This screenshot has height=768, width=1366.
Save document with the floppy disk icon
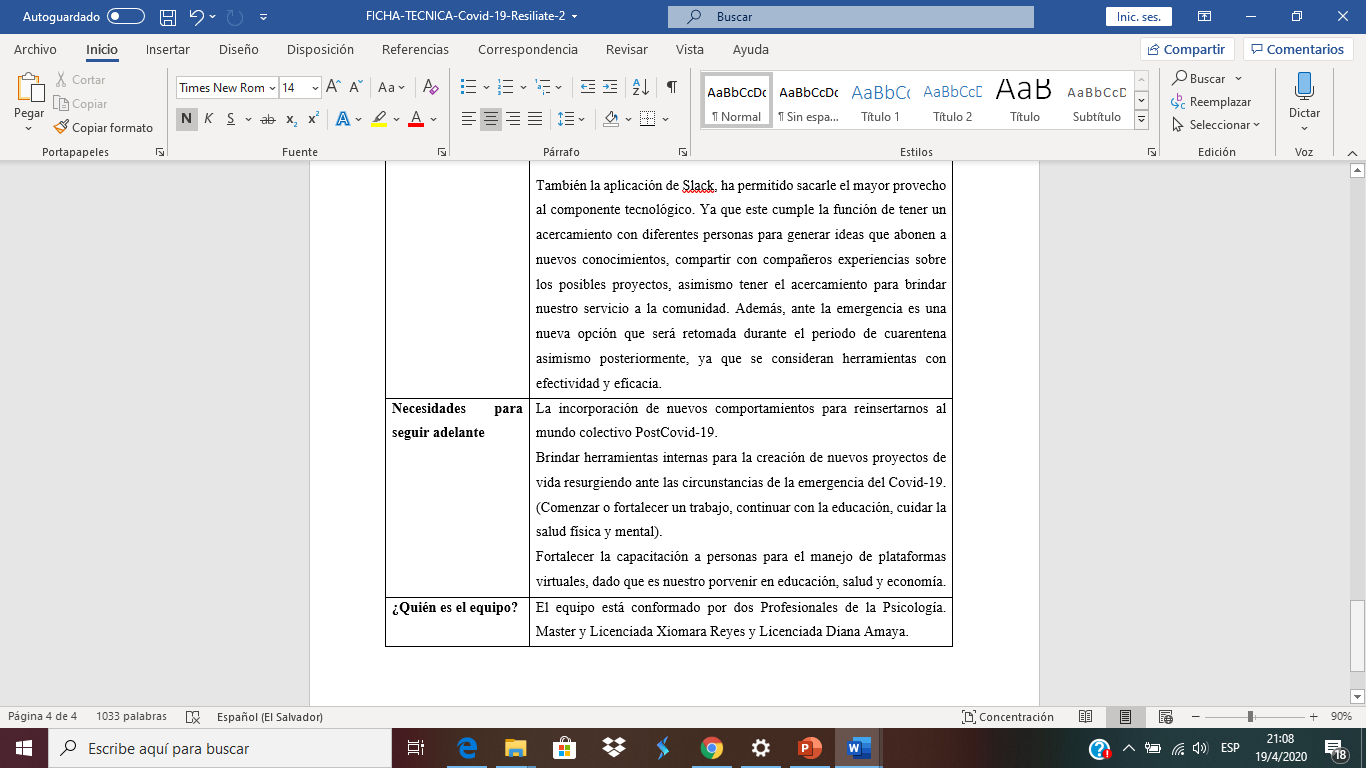[168, 17]
